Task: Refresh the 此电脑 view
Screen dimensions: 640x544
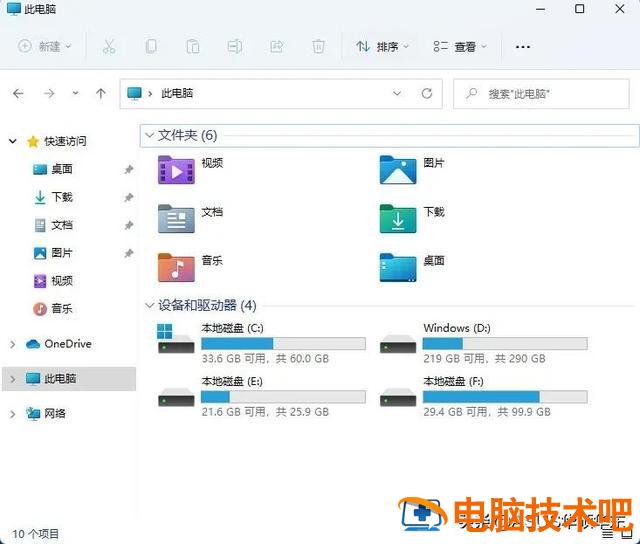Action: 427,93
